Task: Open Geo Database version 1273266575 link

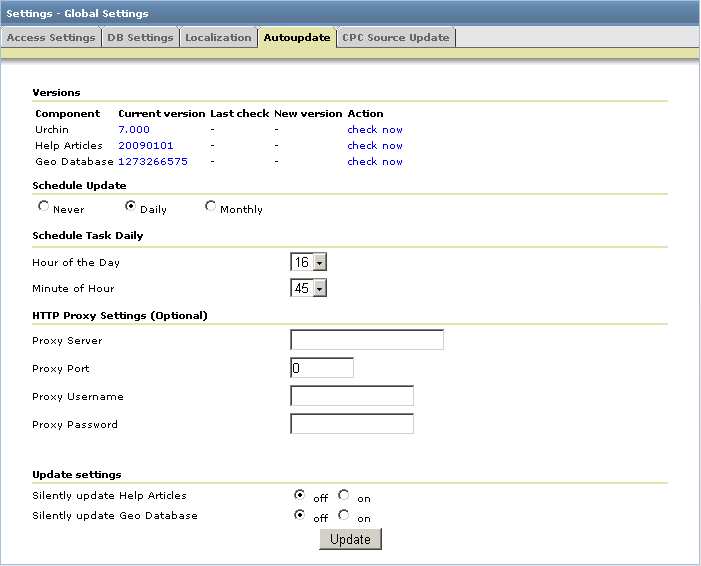Action: pyautogui.click(x=152, y=161)
